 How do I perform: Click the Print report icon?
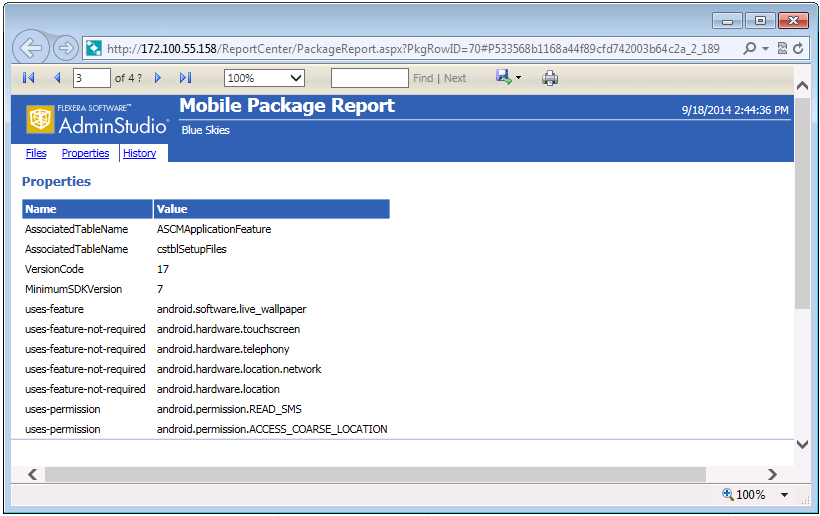550,78
